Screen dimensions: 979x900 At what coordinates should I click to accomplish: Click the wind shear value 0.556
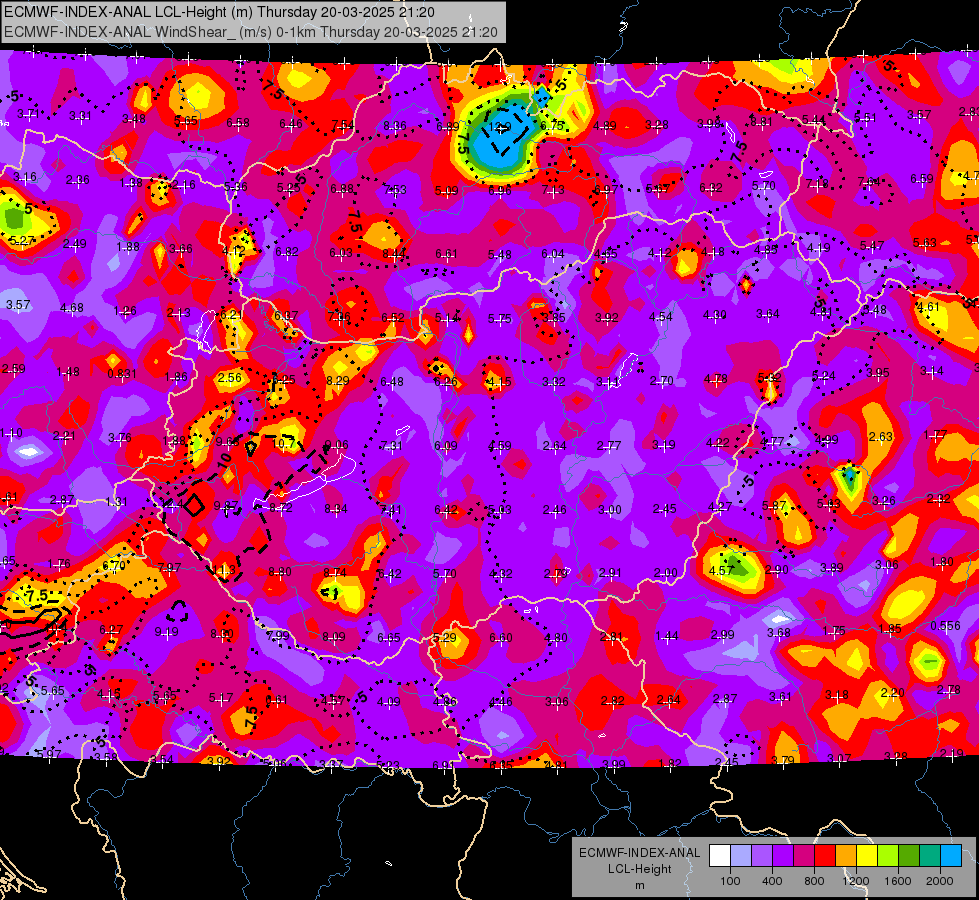point(945,626)
